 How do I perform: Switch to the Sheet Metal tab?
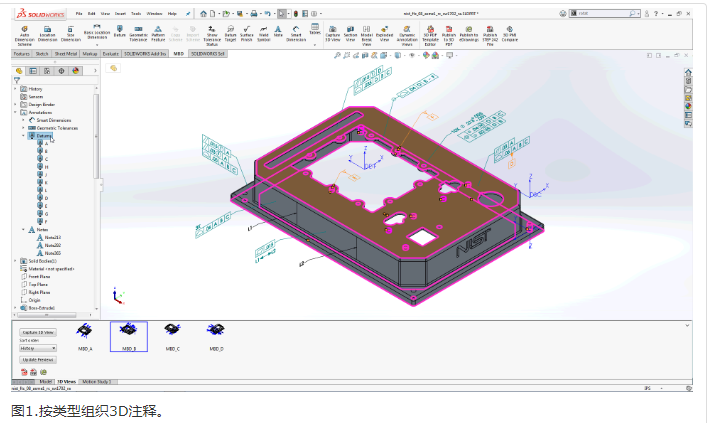66,53
